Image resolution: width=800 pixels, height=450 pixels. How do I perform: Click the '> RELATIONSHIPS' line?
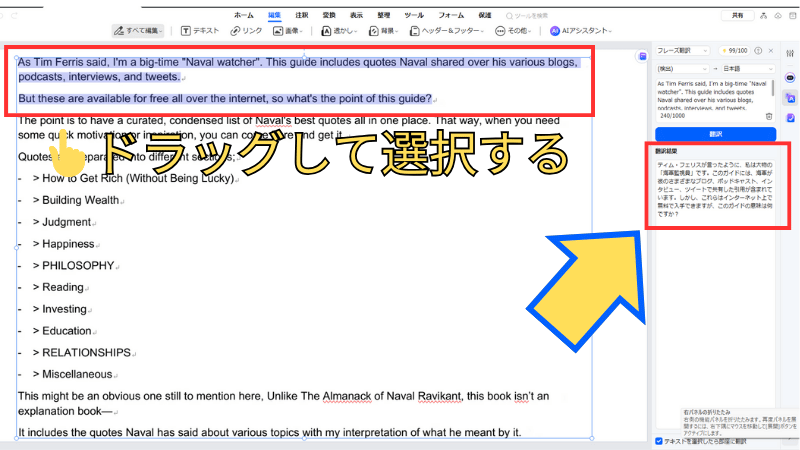pos(82,353)
